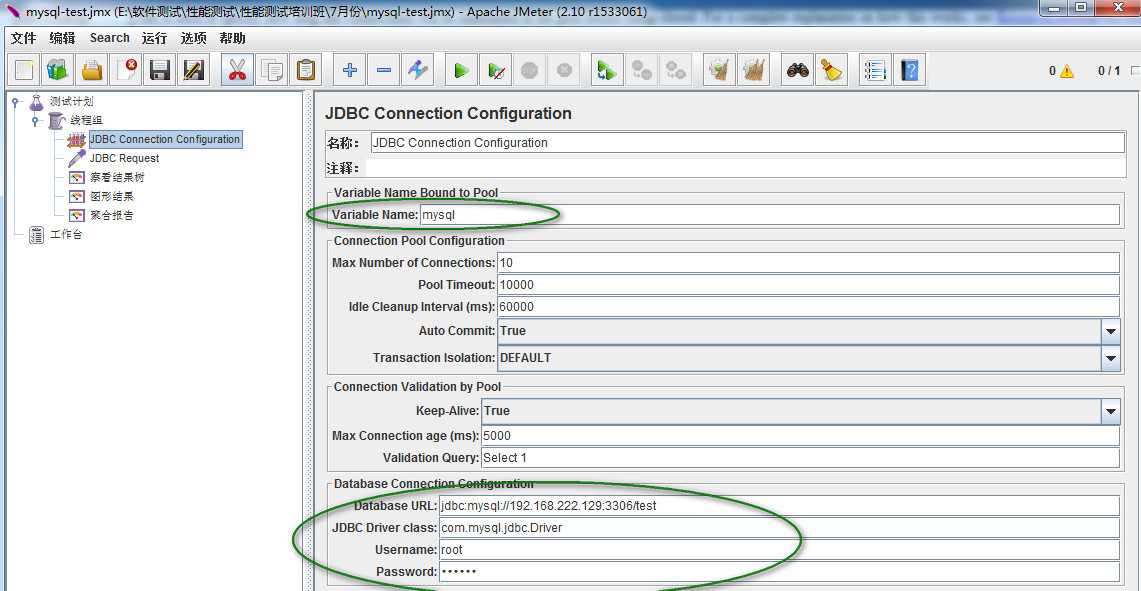
Task: Click the Variable Name field
Action: (x=770, y=215)
